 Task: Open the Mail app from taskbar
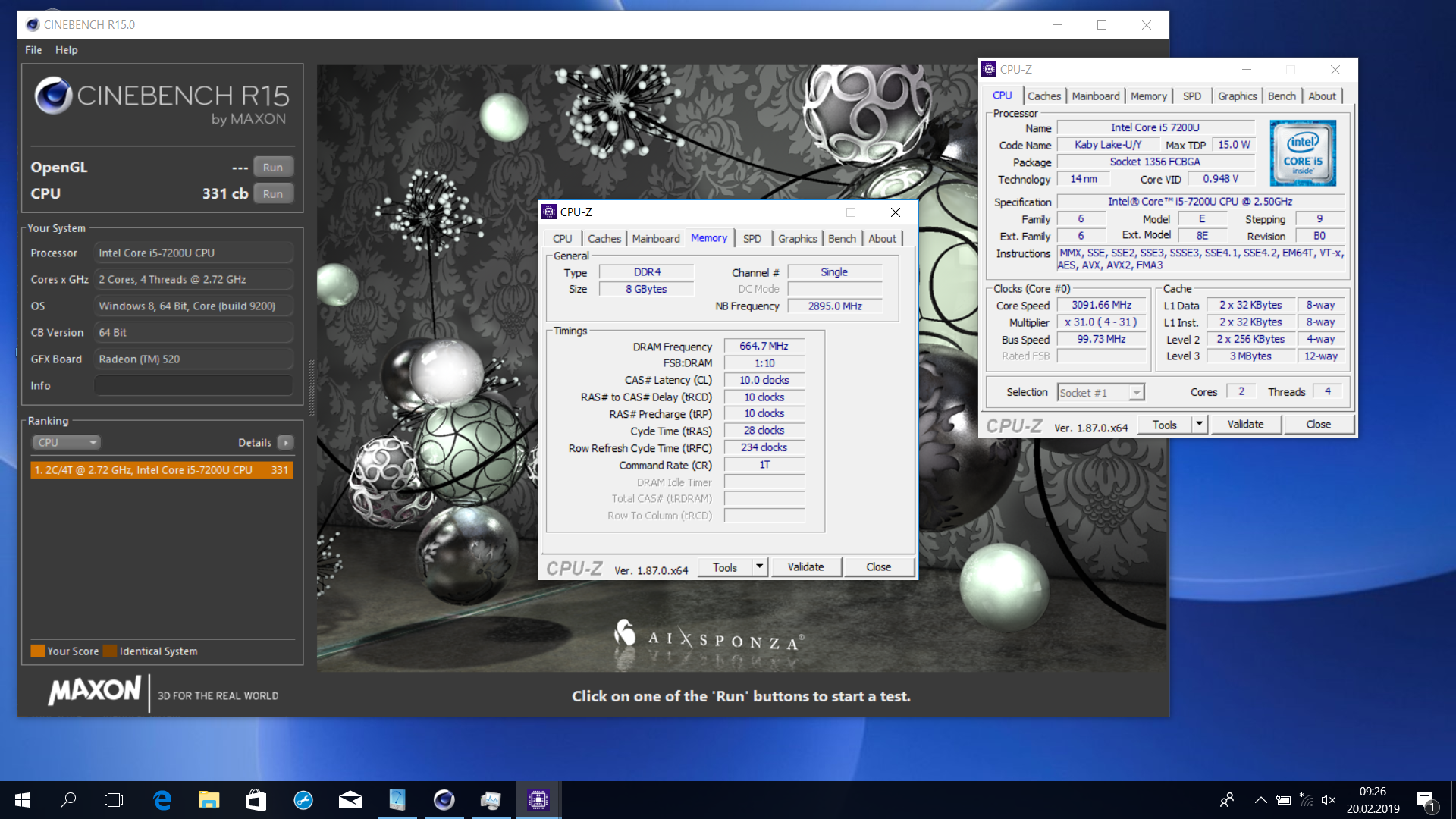point(350,800)
